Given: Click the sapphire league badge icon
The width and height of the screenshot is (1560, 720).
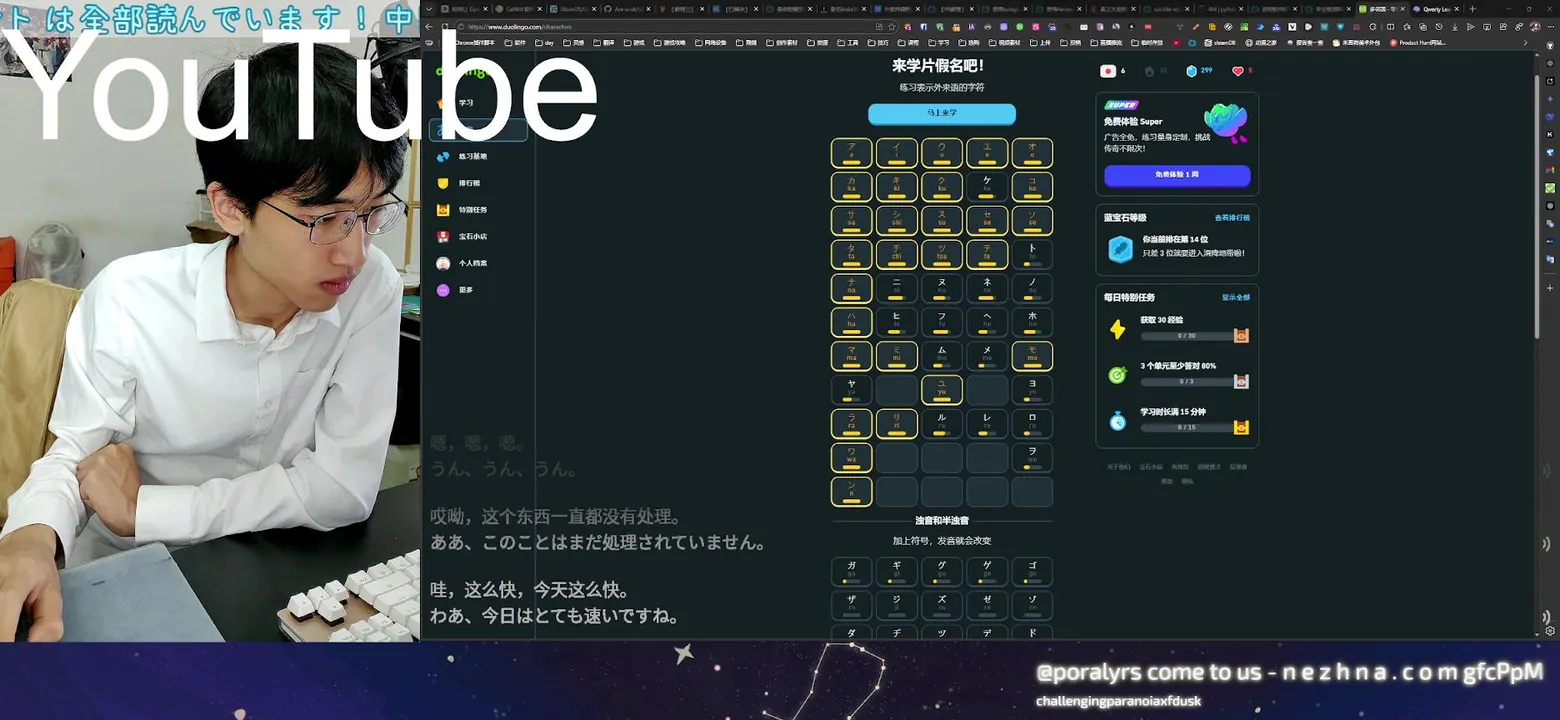Looking at the screenshot, I should click(1120, 249).
